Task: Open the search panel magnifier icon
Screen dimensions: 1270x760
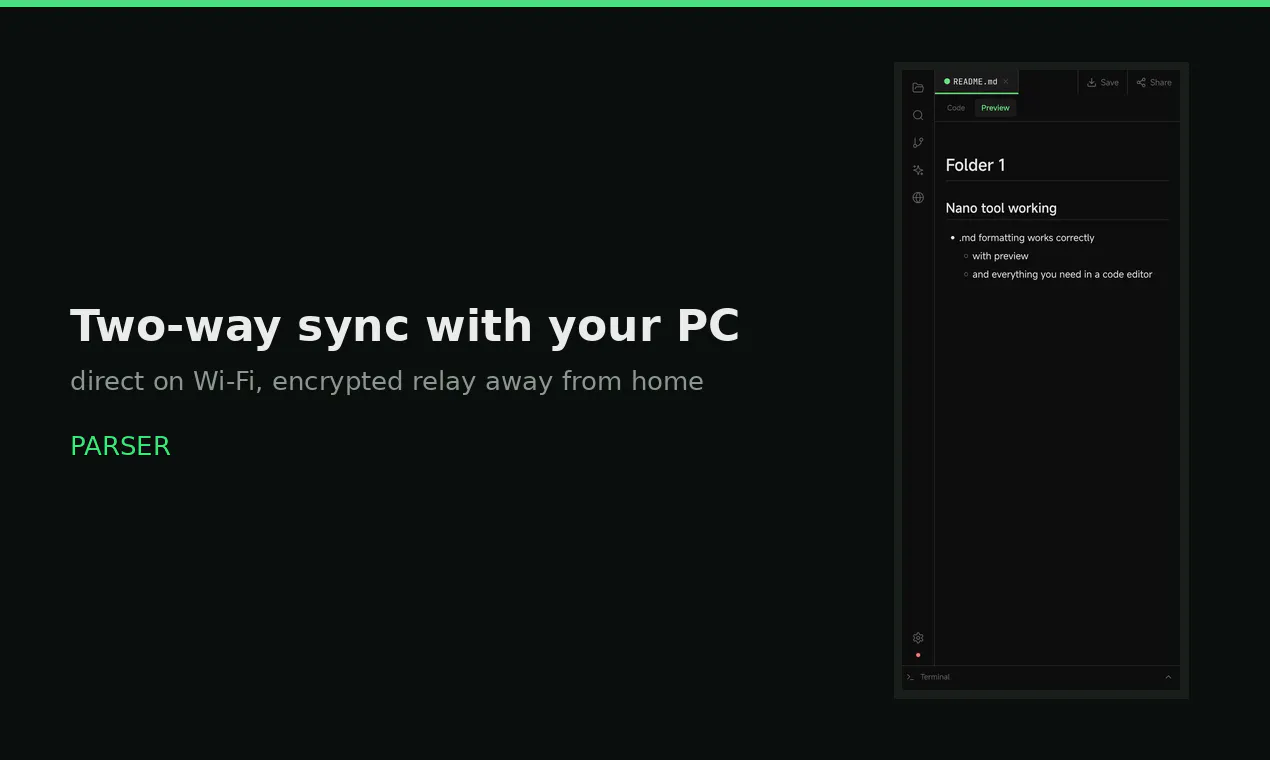Action: click(x=918, y=115)
